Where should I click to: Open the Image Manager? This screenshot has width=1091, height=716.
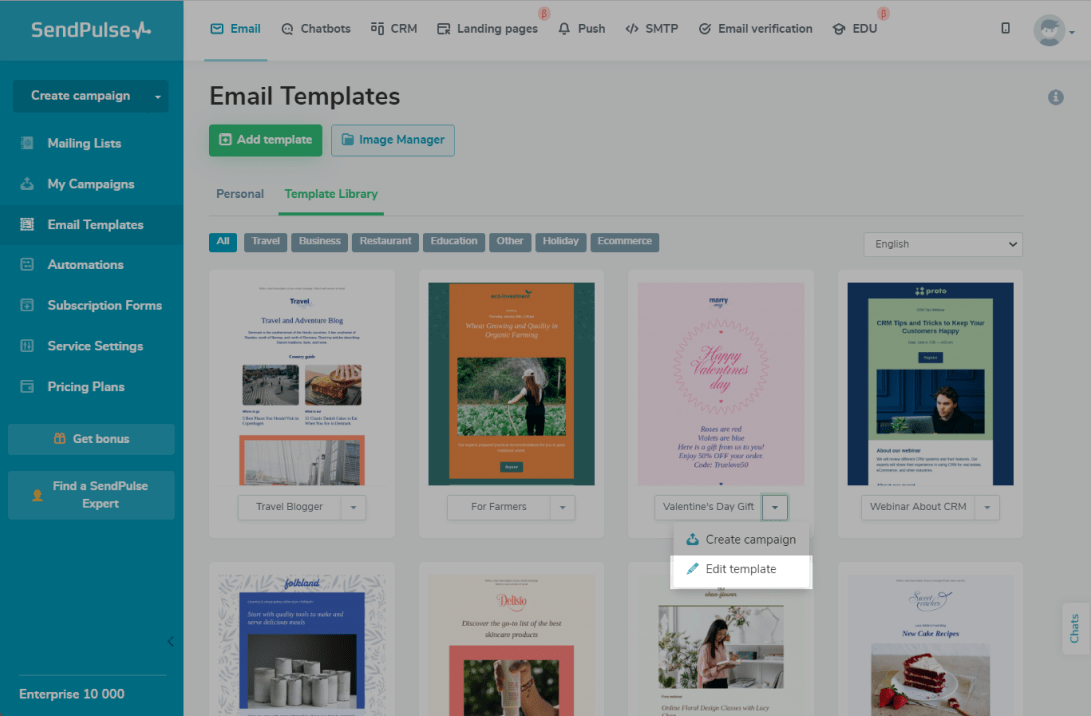[392, 140]
